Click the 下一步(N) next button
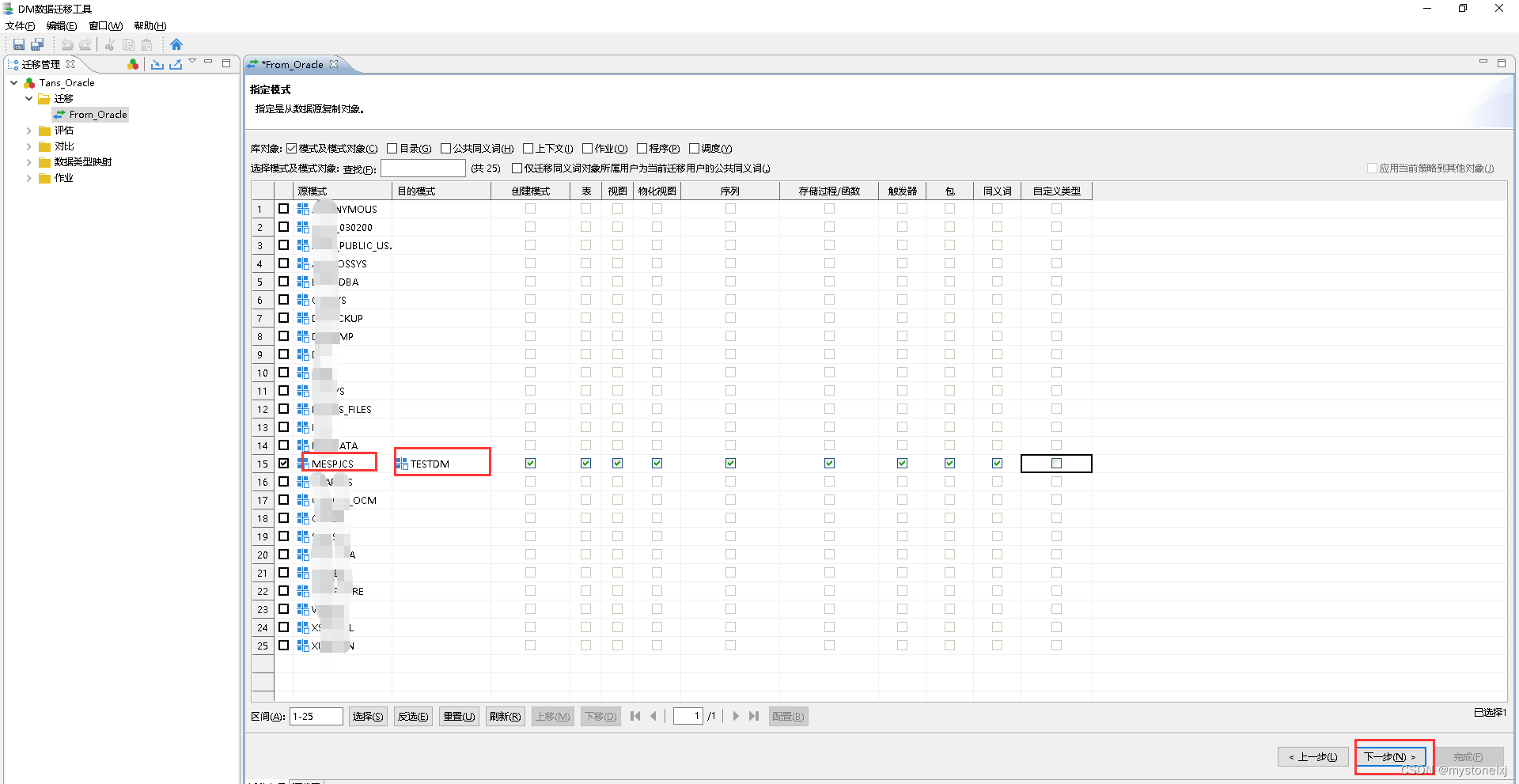 tap(1391, 757)
